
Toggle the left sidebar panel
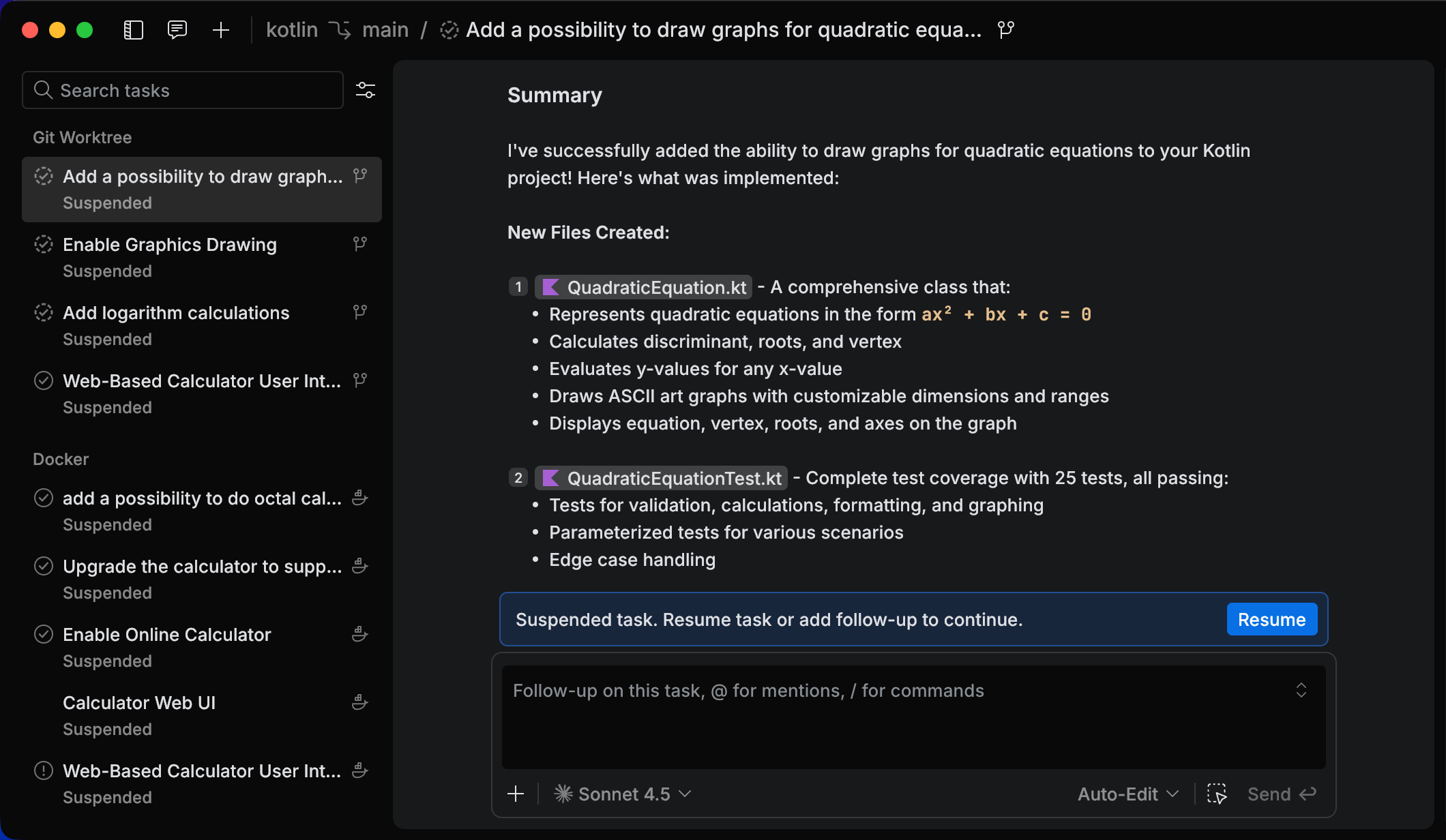coord(134,30)
